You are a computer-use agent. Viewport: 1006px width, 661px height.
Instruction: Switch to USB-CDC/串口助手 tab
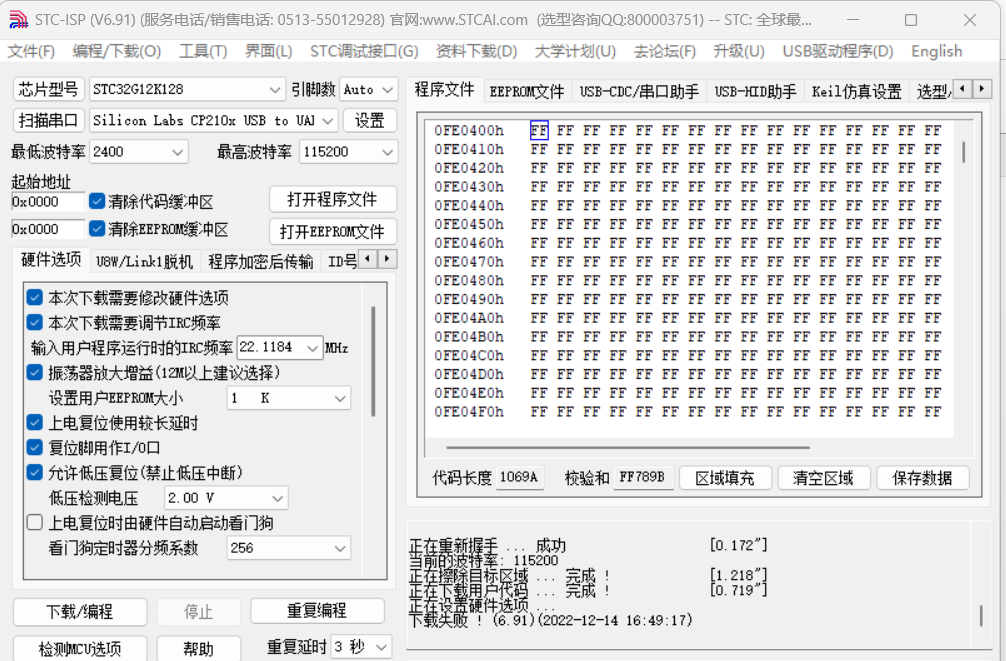[x=639, y=92]
